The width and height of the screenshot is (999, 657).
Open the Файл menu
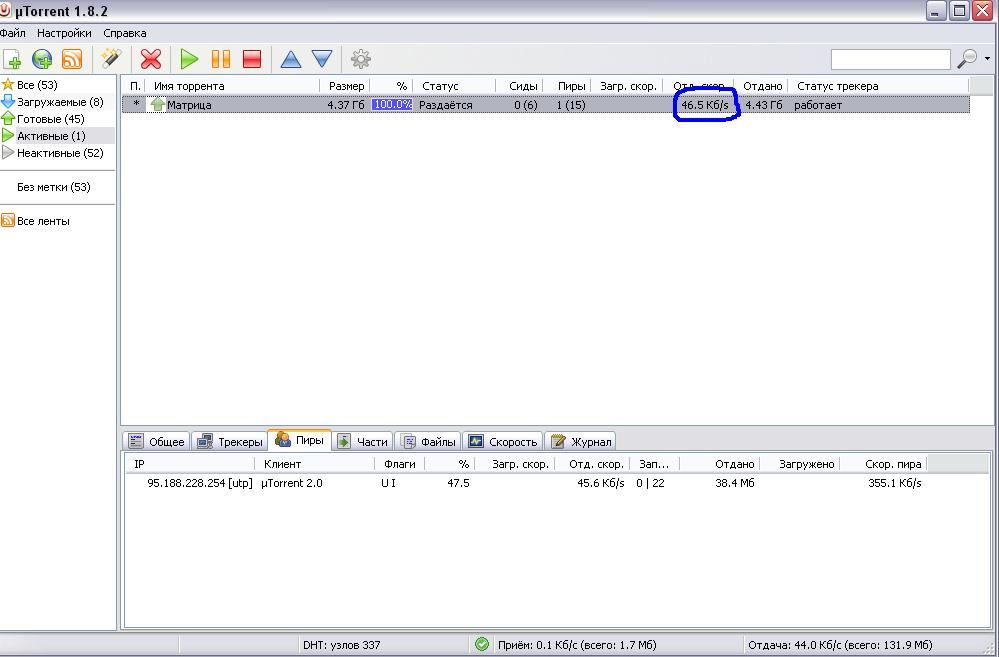coord(13,33)
